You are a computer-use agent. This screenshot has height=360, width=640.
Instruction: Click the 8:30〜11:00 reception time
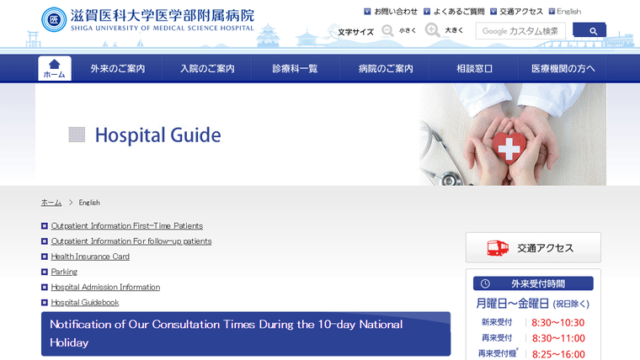558,338
